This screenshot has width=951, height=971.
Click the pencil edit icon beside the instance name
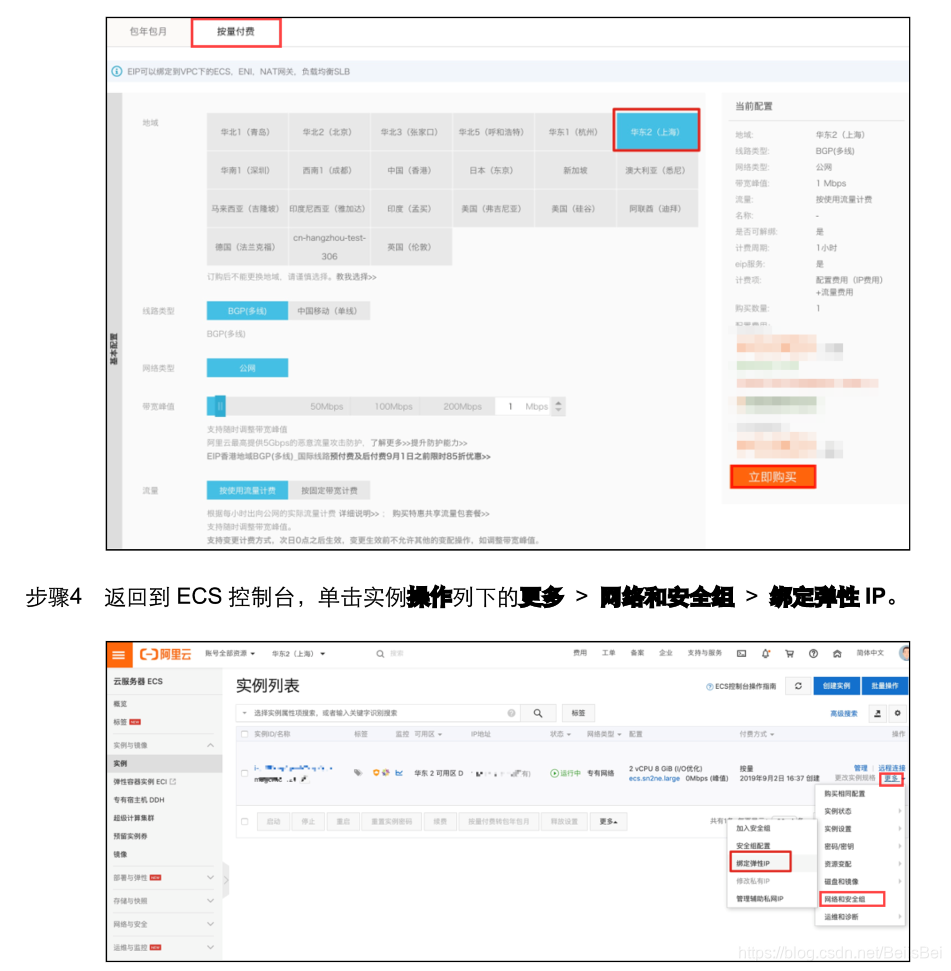[x=304, y=779]
